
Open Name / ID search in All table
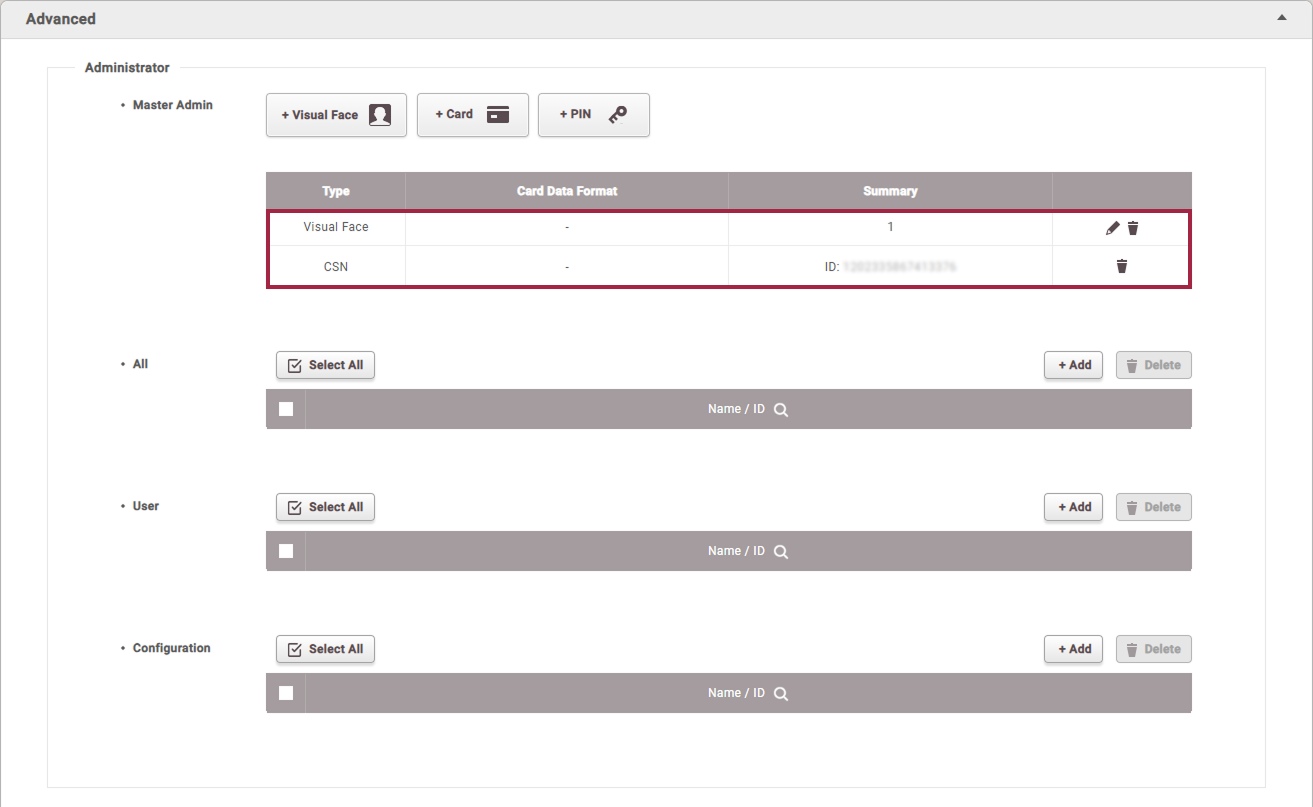click(781, 410)
